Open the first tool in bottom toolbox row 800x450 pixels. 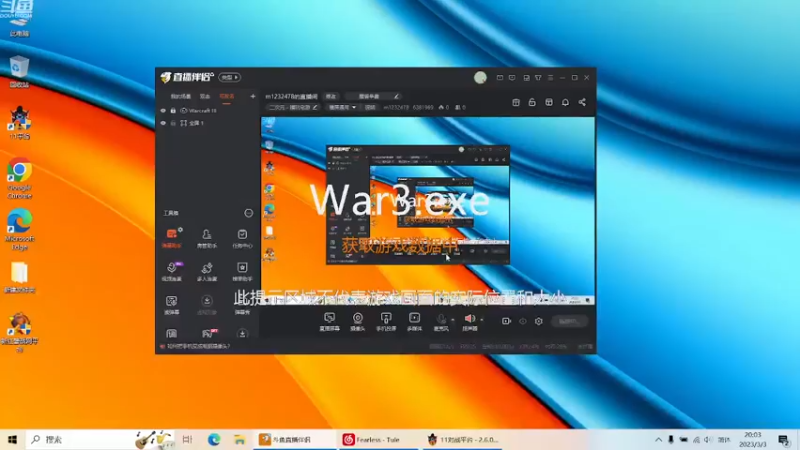pyautogui.click(x=172, y=334)
